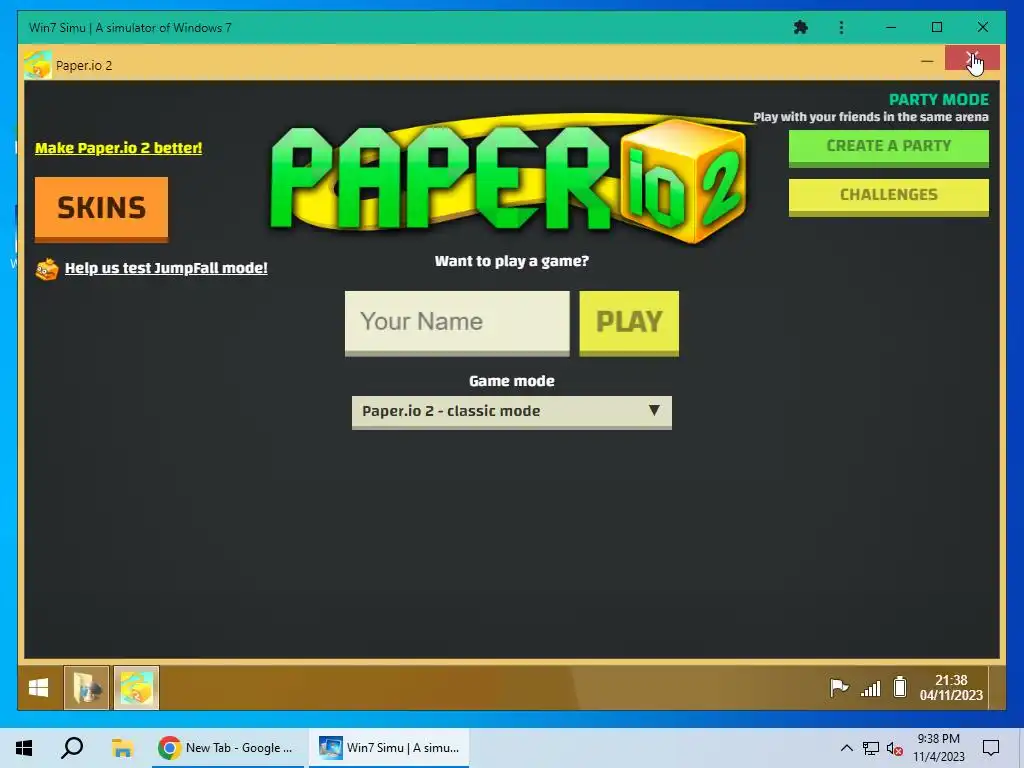
Task: Minimize the Win7 Simu window
Action: coord(891,27)
